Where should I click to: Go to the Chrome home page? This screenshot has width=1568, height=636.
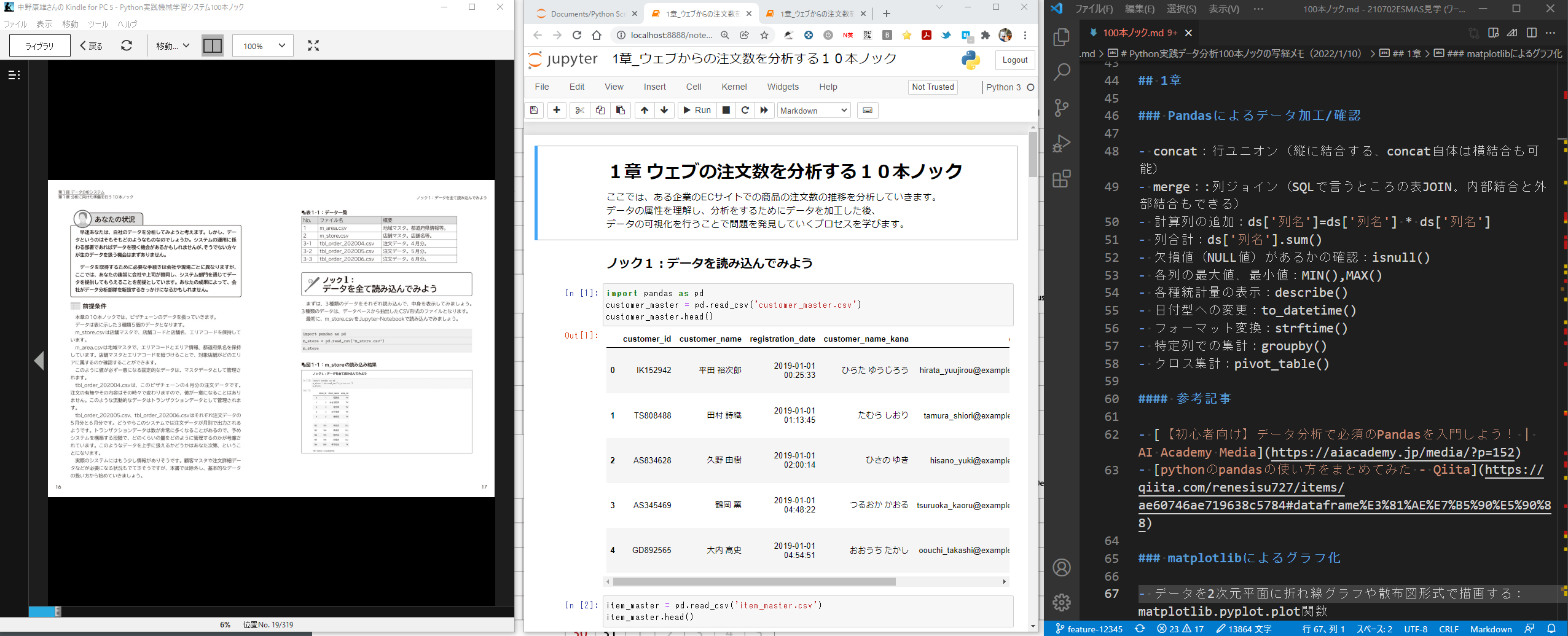tap(597, 35)
